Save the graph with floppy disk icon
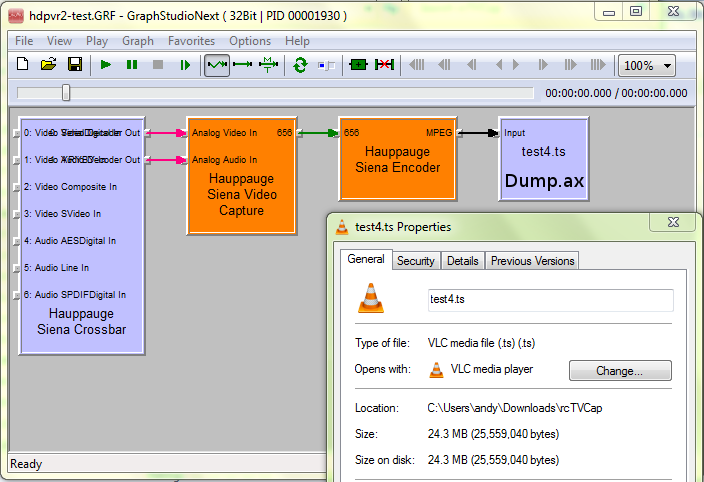Viewport: 704px width, 482px height. (x=75, y=65)
